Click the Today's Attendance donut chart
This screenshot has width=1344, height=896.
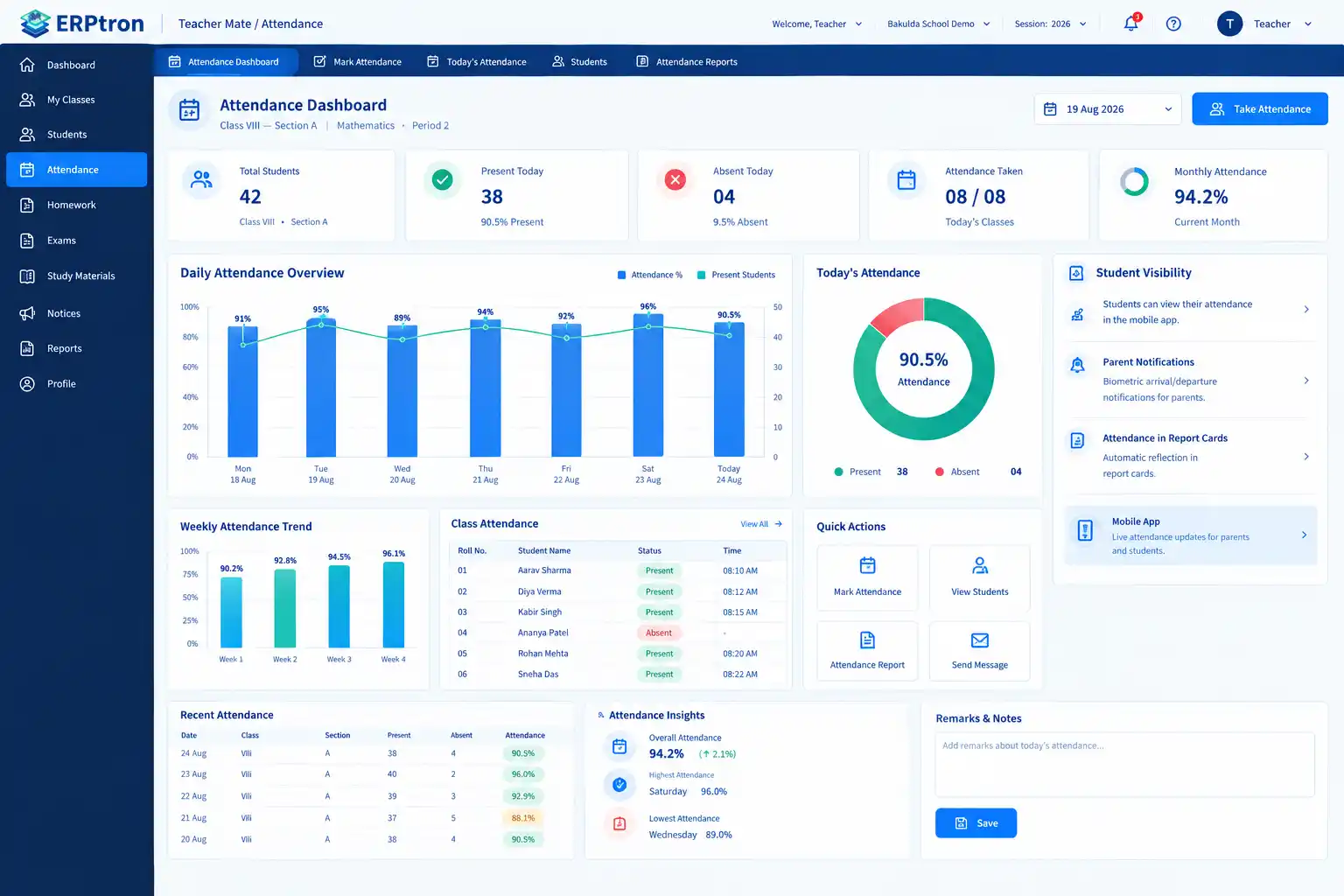[x=923, y=369]
